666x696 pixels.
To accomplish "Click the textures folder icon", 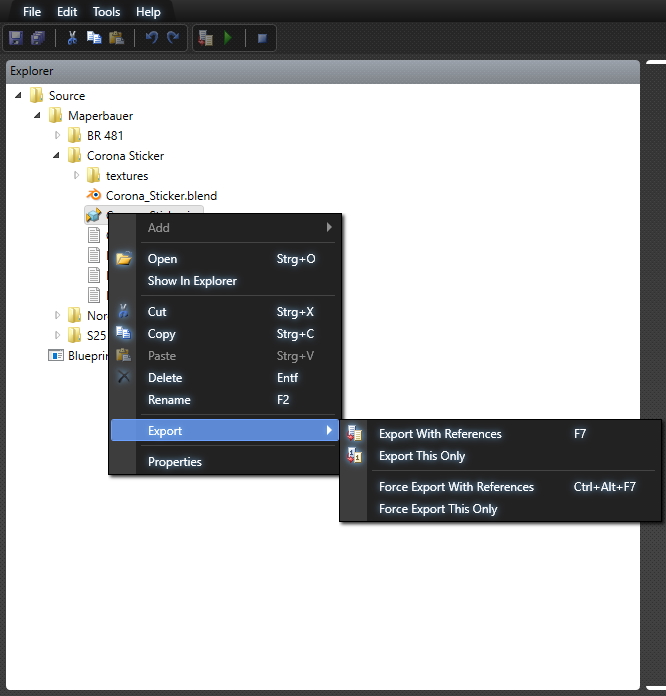I will 93,175.
